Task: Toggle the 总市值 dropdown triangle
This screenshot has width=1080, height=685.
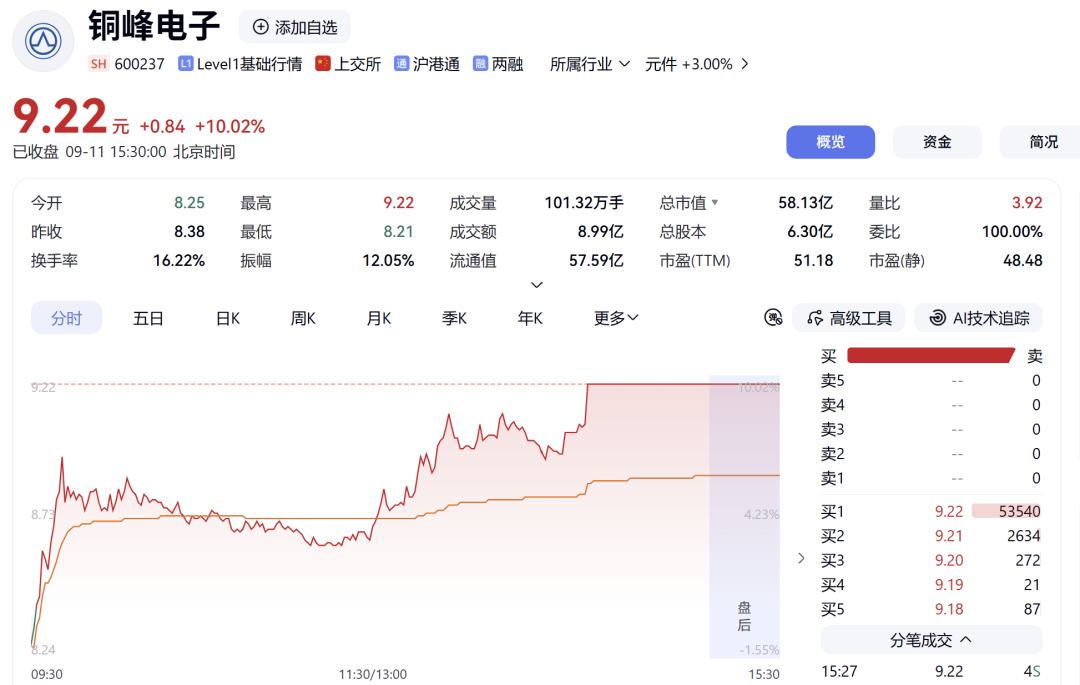Action: (x=715, y=202)
